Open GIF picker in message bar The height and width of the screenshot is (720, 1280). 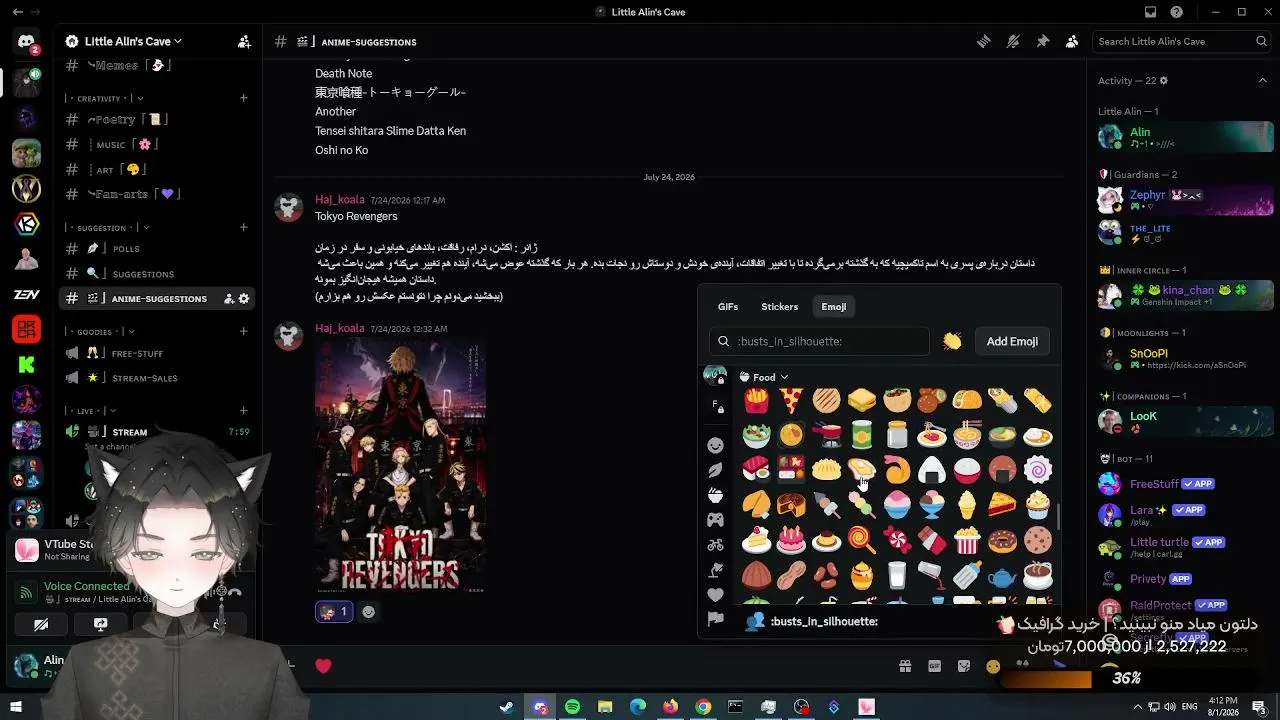tap(935, 666)
